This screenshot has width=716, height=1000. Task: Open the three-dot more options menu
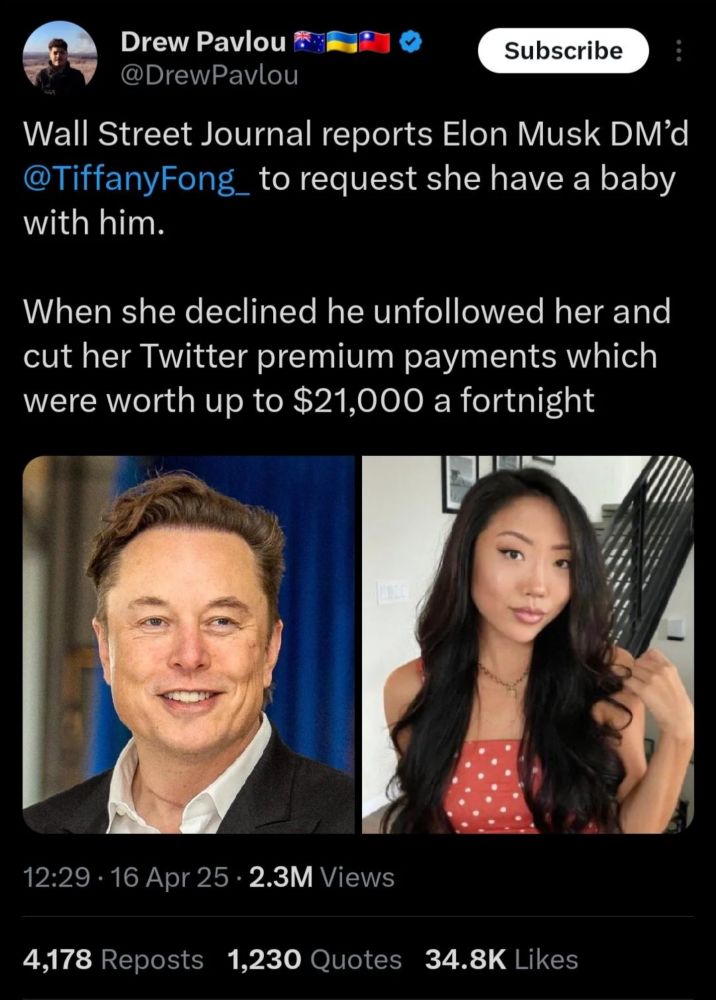(680, 50)
